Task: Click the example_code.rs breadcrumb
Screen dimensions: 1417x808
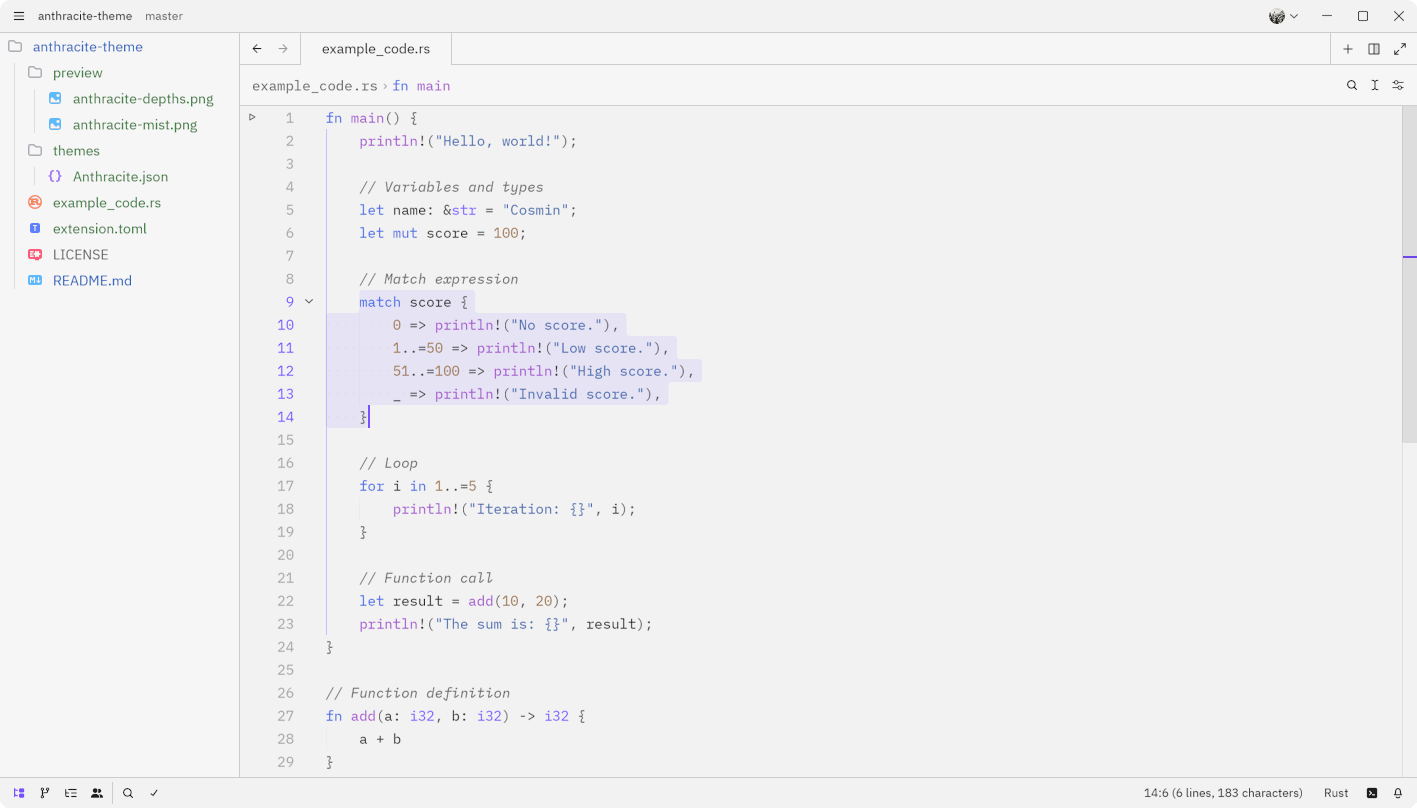Action: [316, 86]
